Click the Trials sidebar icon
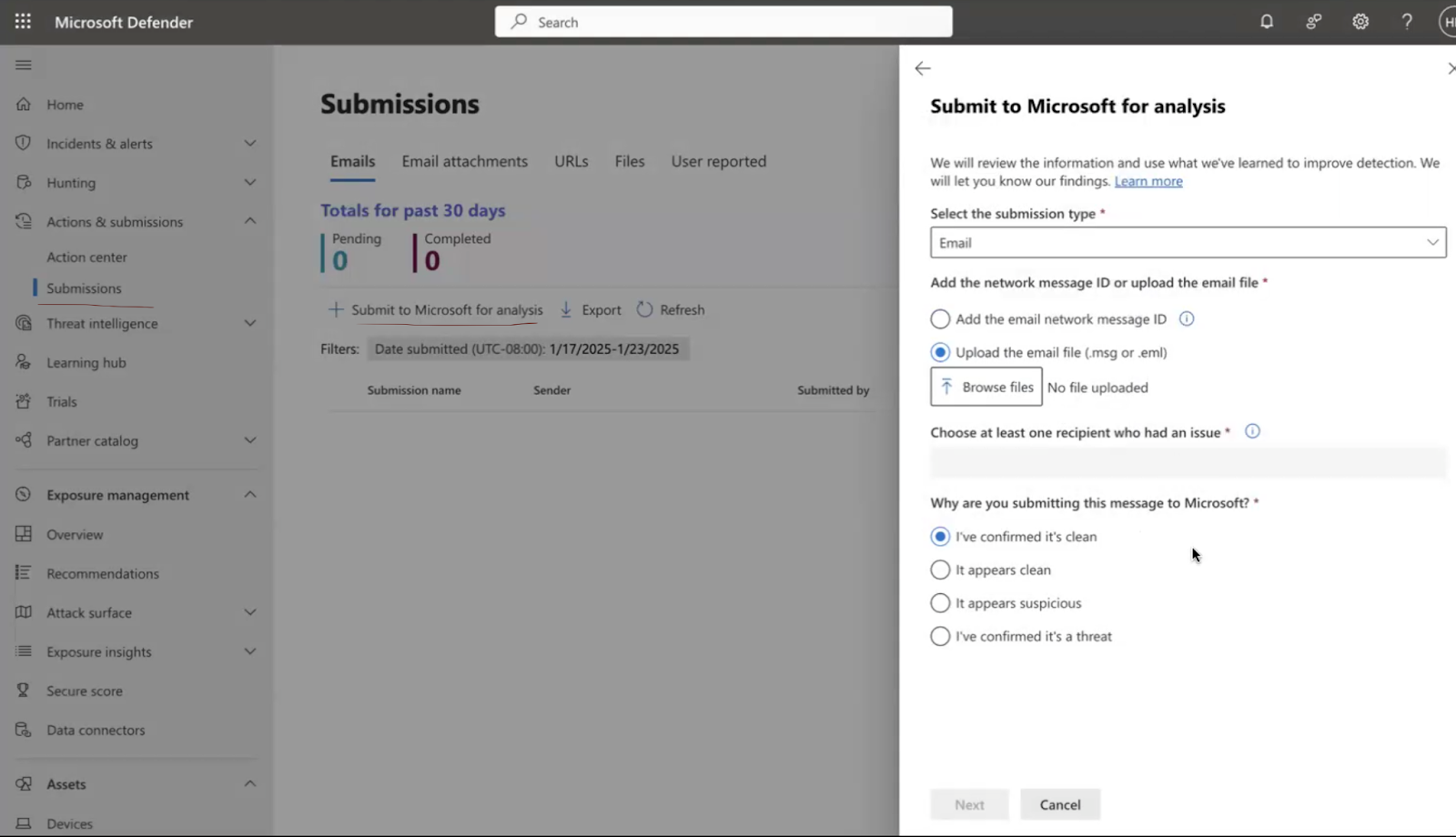The image size is (1456, 837). pos(24,401)
